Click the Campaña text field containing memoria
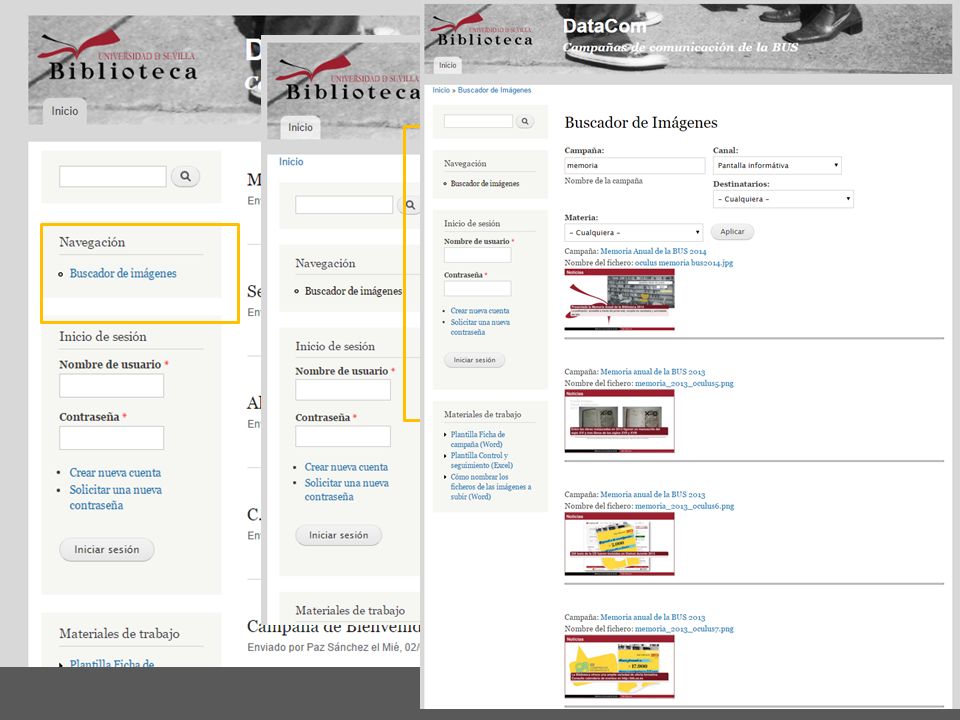 (635, 165)
